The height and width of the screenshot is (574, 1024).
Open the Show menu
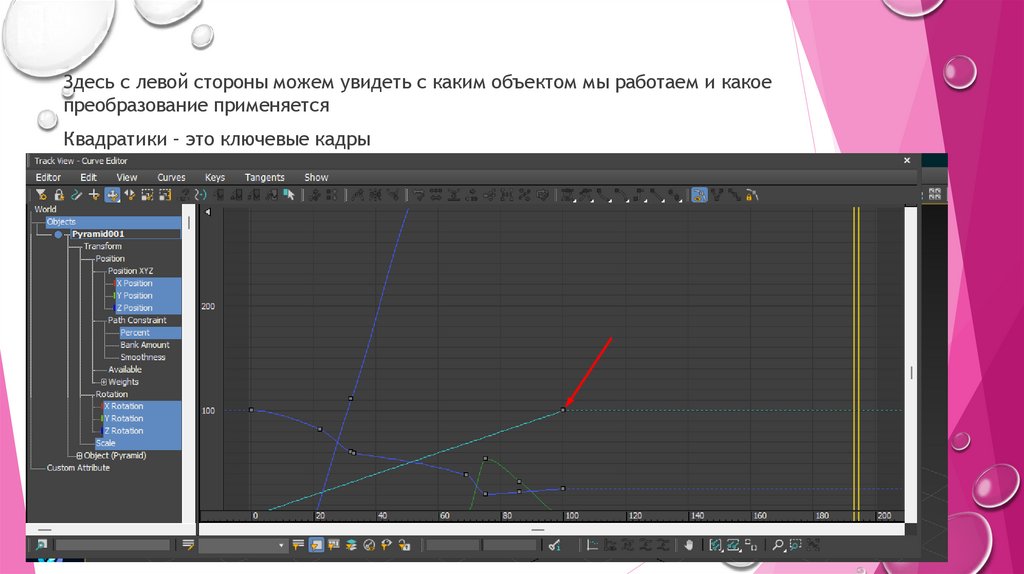tap(316, 177)
